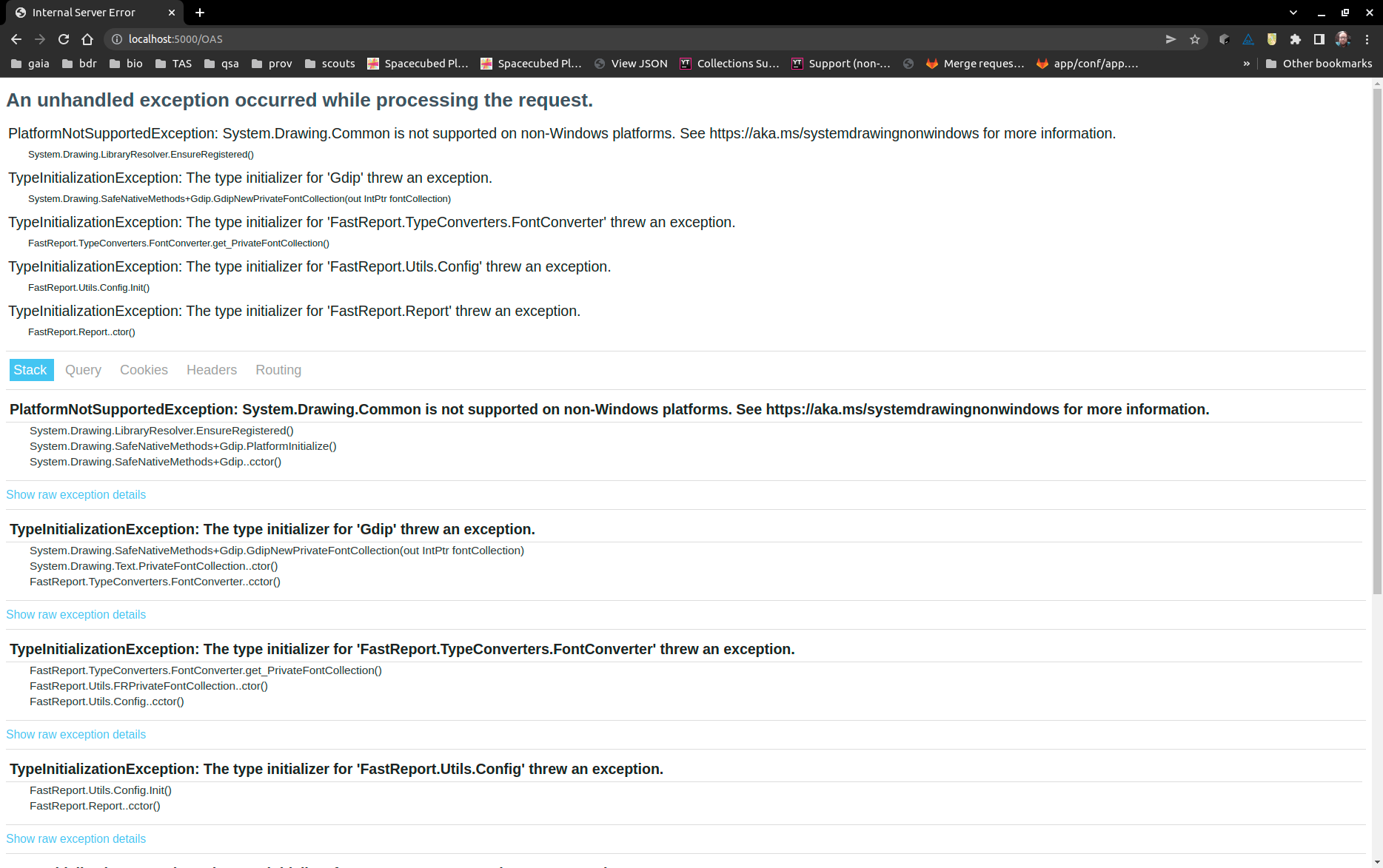Viewport: 1383px width, 868px height.
Task: Open the prov bookmark folder
Action: point(272,64)
